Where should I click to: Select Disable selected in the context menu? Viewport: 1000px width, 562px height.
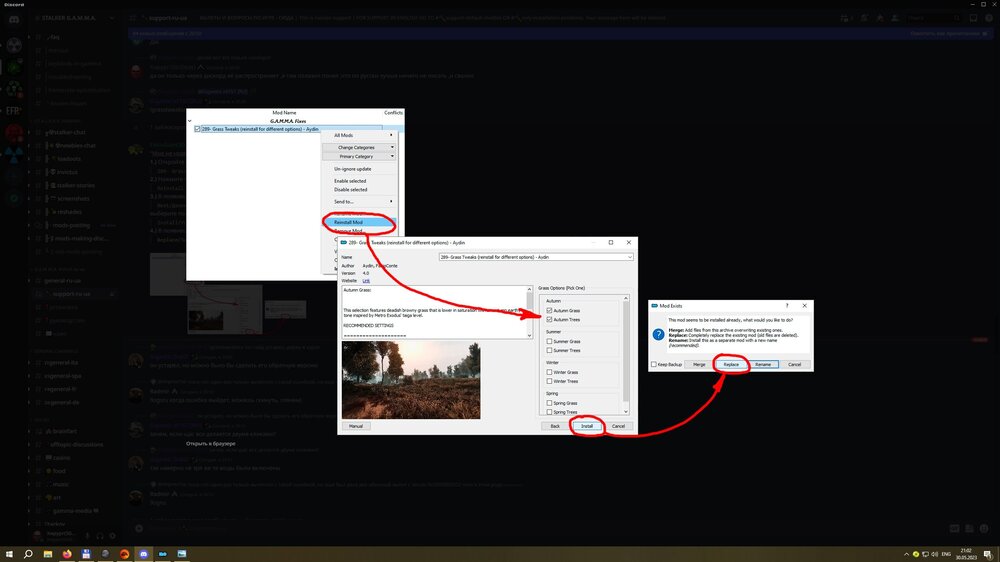(350, 189)
